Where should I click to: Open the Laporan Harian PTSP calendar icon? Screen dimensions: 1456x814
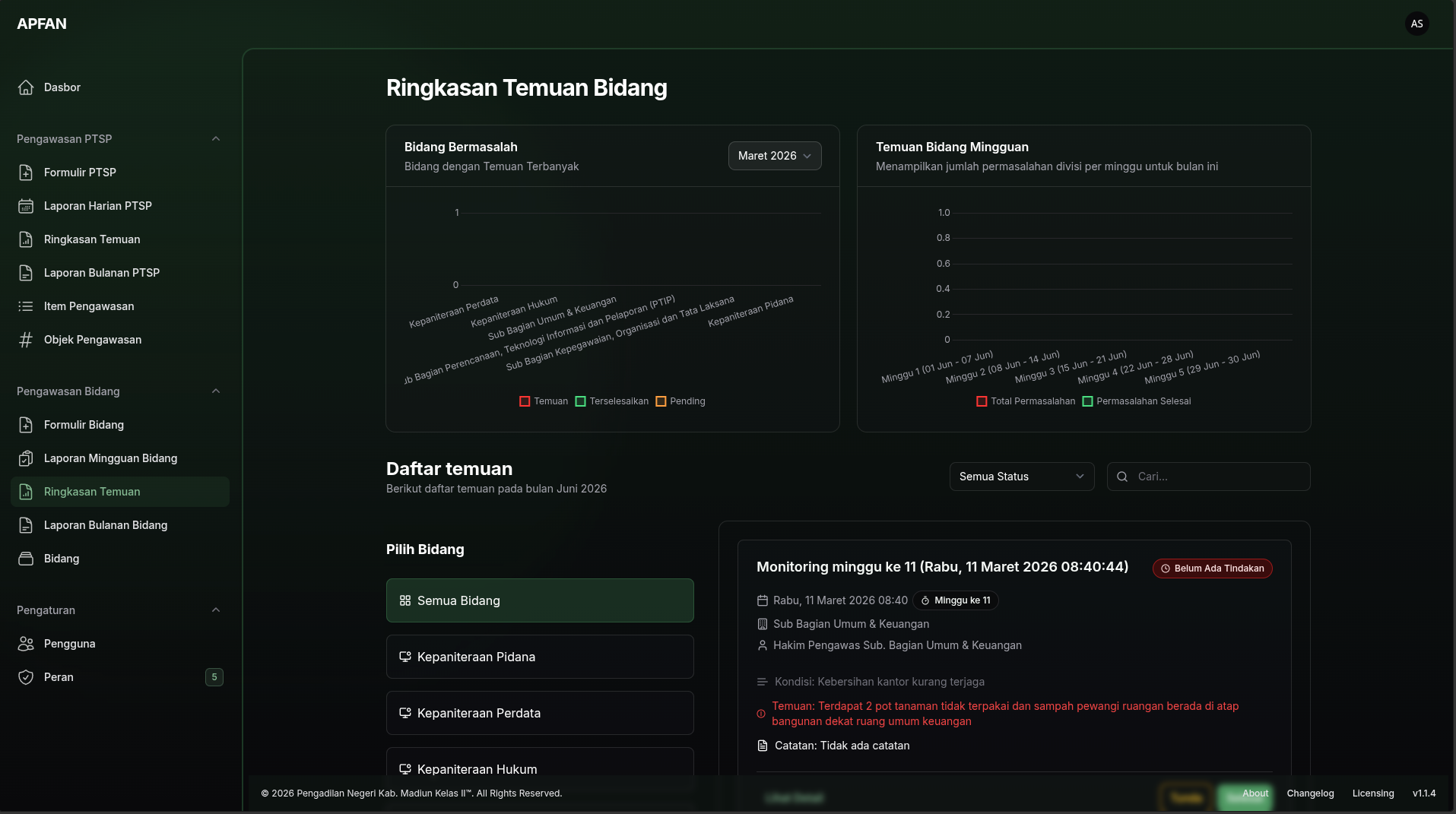(x=26, y=206)
